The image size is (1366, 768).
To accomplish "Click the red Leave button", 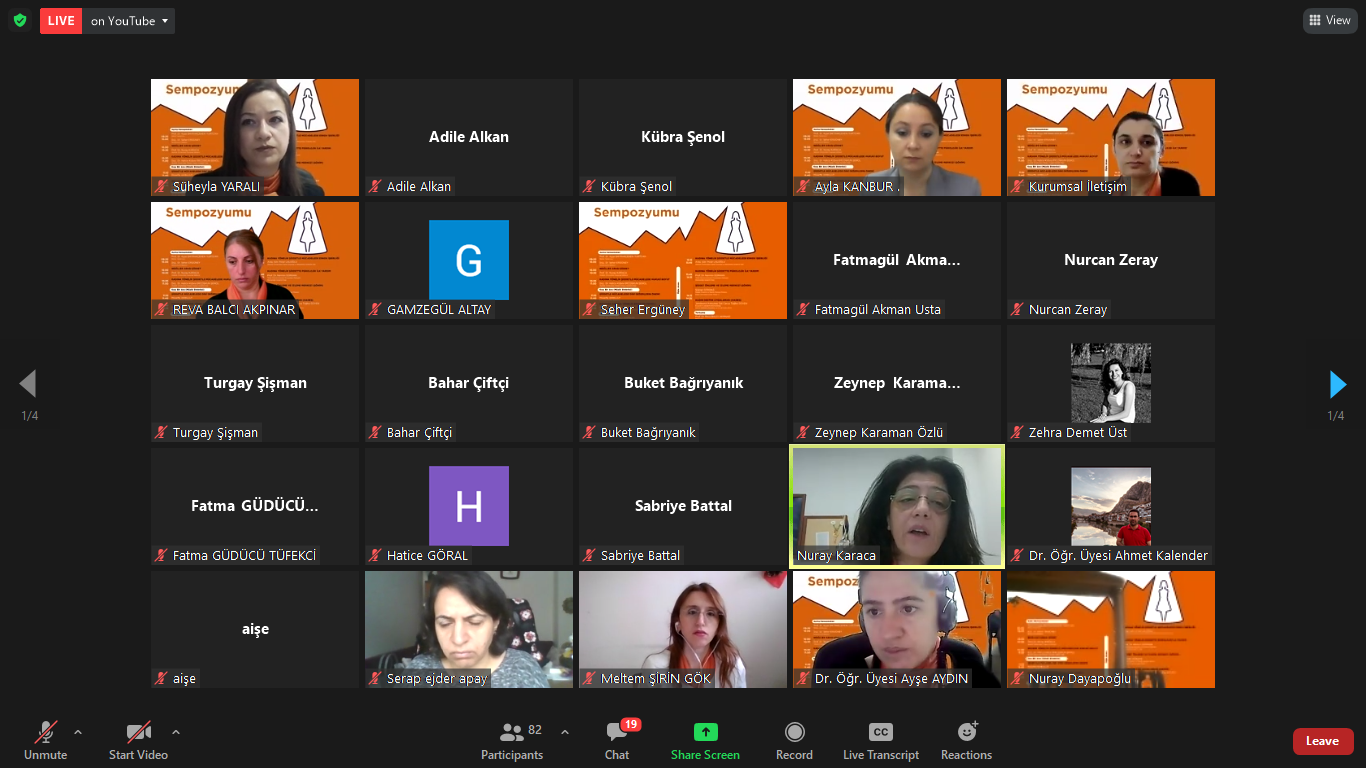I will 1322,741.
